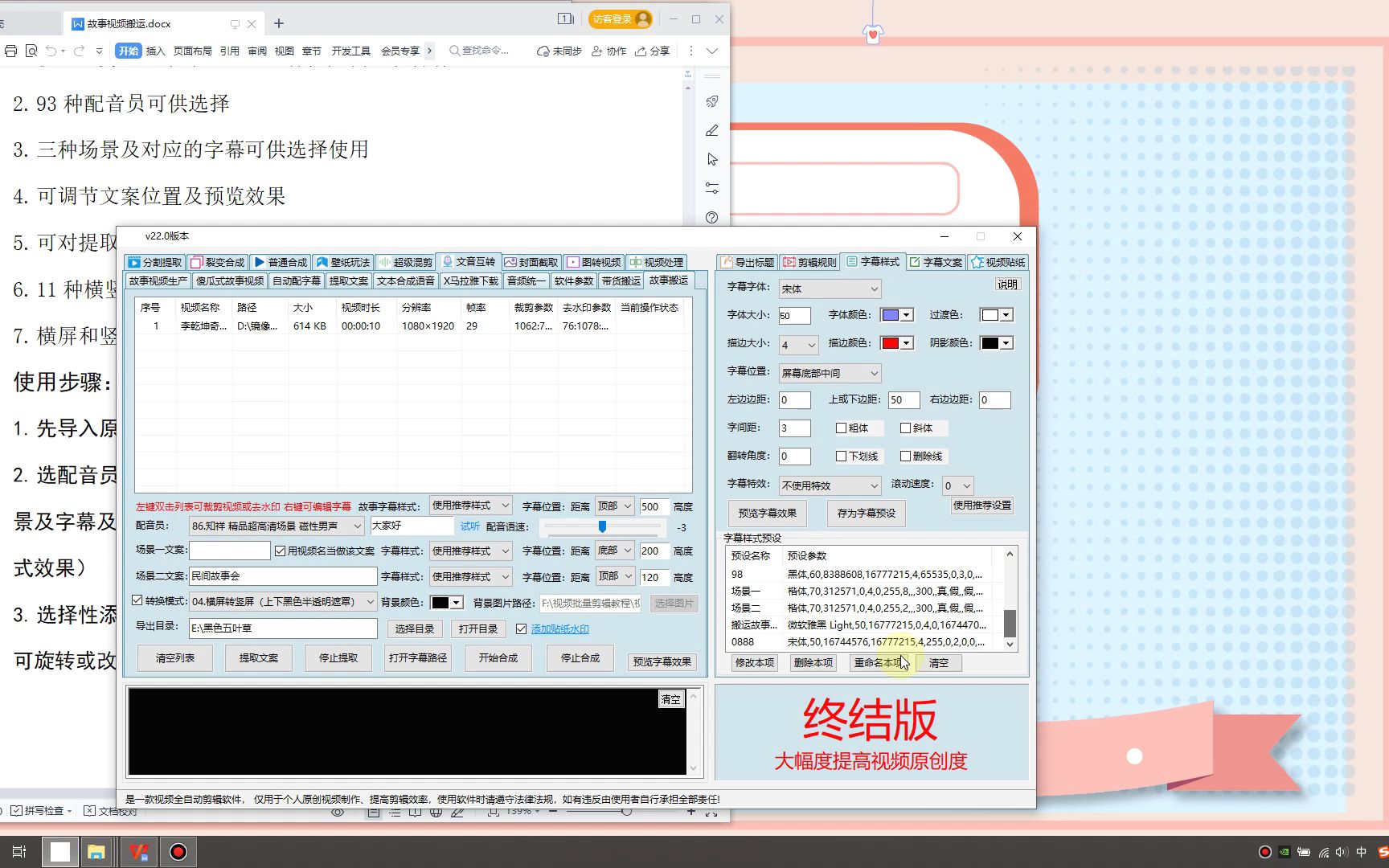Click the 图转视频 icon
This screenshot has height=868, width=1389.
coord(595,262)
